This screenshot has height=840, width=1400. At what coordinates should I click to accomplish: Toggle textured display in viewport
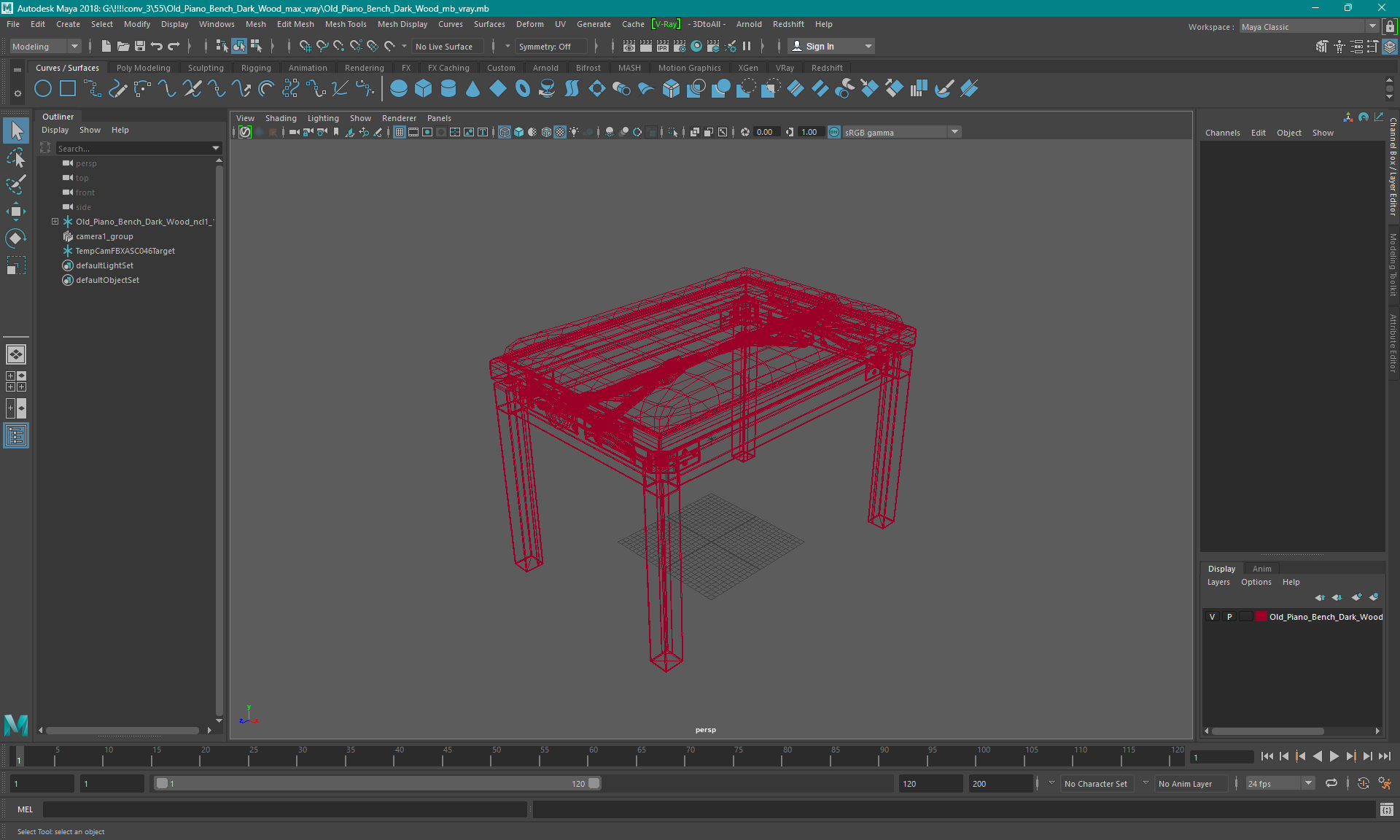pos(560,132)
